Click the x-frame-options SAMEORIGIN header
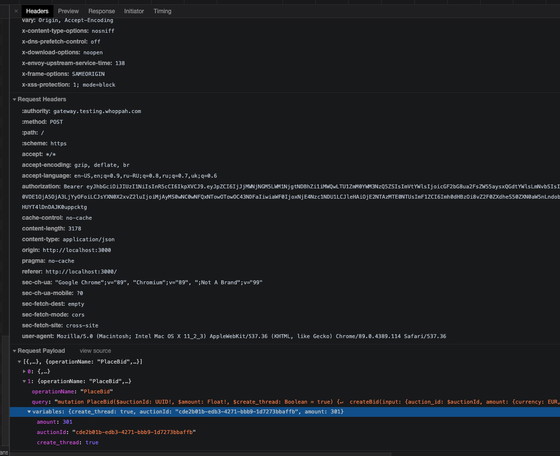560x456 pixels. point(63,74)
